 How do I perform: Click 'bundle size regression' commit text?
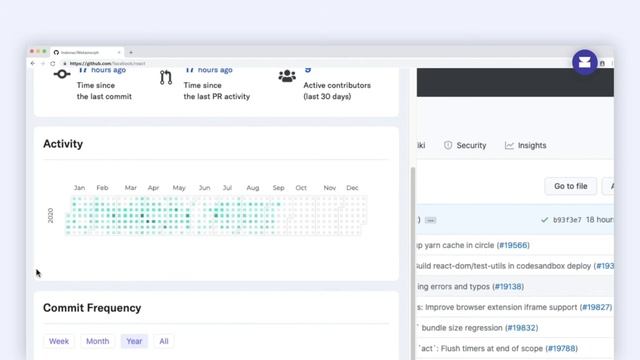point(462,328)
